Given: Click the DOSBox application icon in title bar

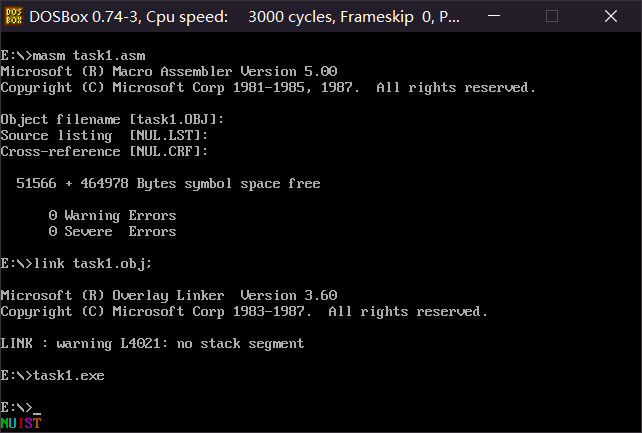Looking at the screenshot, I should point(14,16).
